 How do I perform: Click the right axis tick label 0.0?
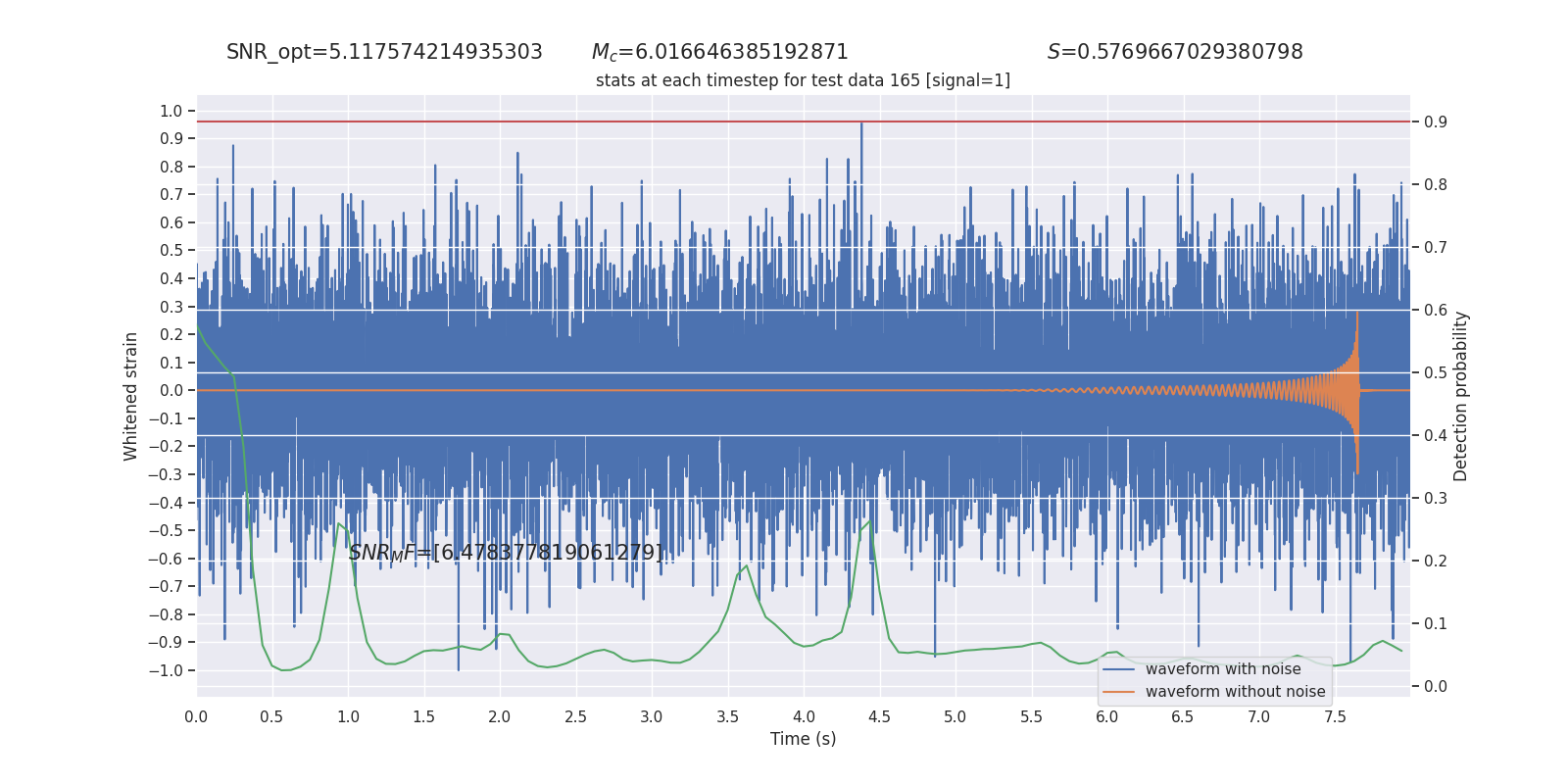[1436, 687]
